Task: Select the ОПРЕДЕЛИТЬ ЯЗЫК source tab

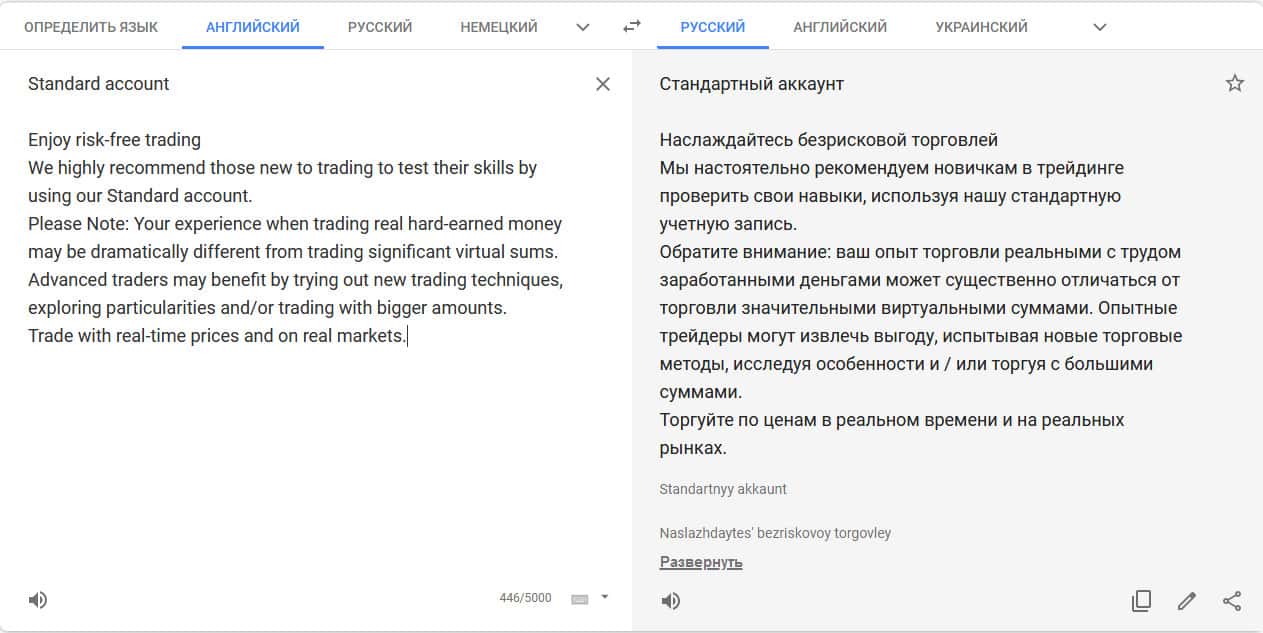Action: [91, 27]
